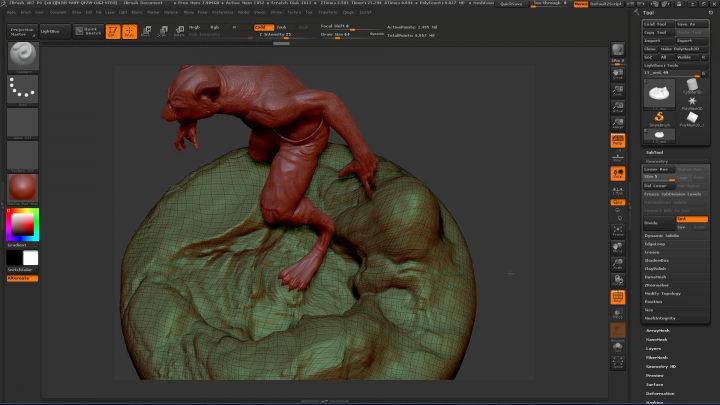This screenshot has height=405, width=720.
Task: Open the Material menu
Action: [171, 12]
